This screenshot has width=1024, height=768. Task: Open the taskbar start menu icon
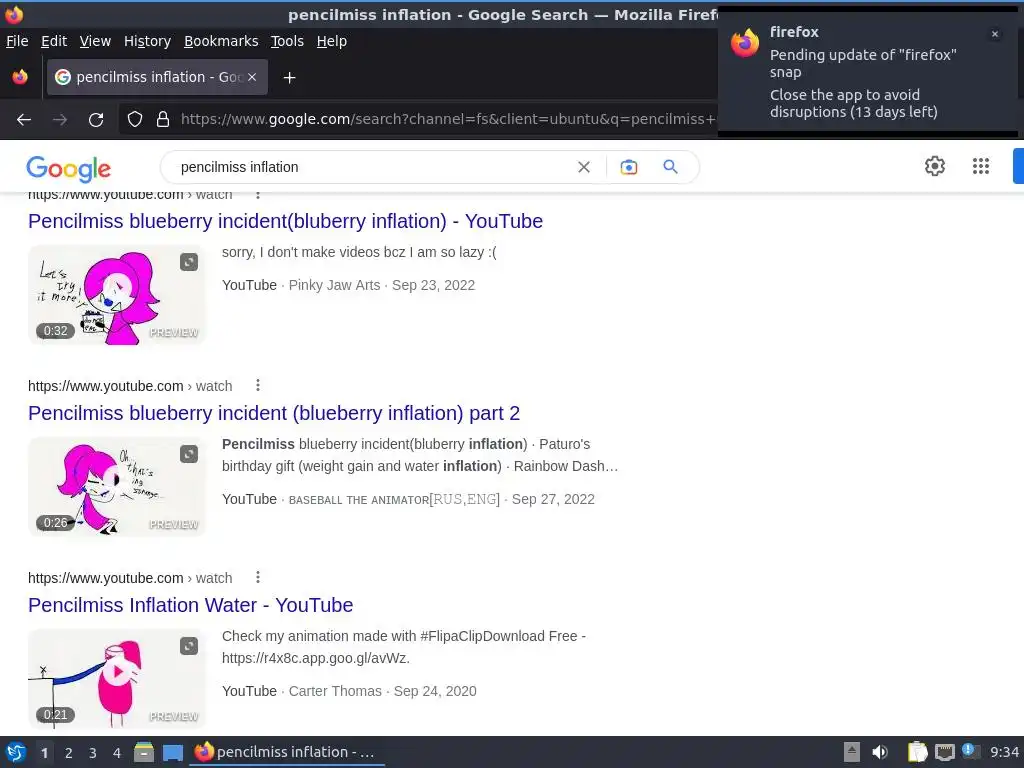click(15, 752)
